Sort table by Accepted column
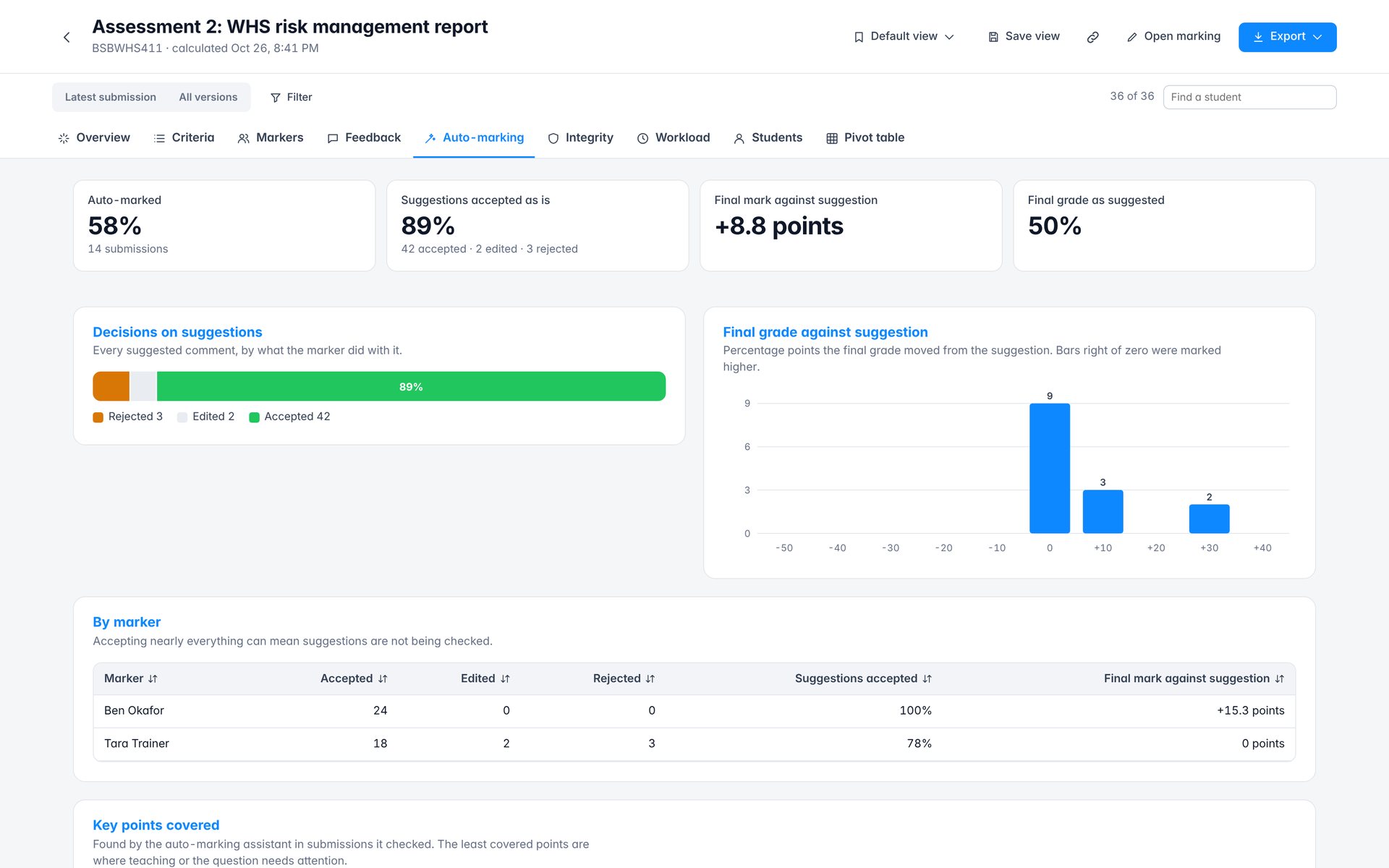This screenshot has width=1389, height=868. [354, 678]
